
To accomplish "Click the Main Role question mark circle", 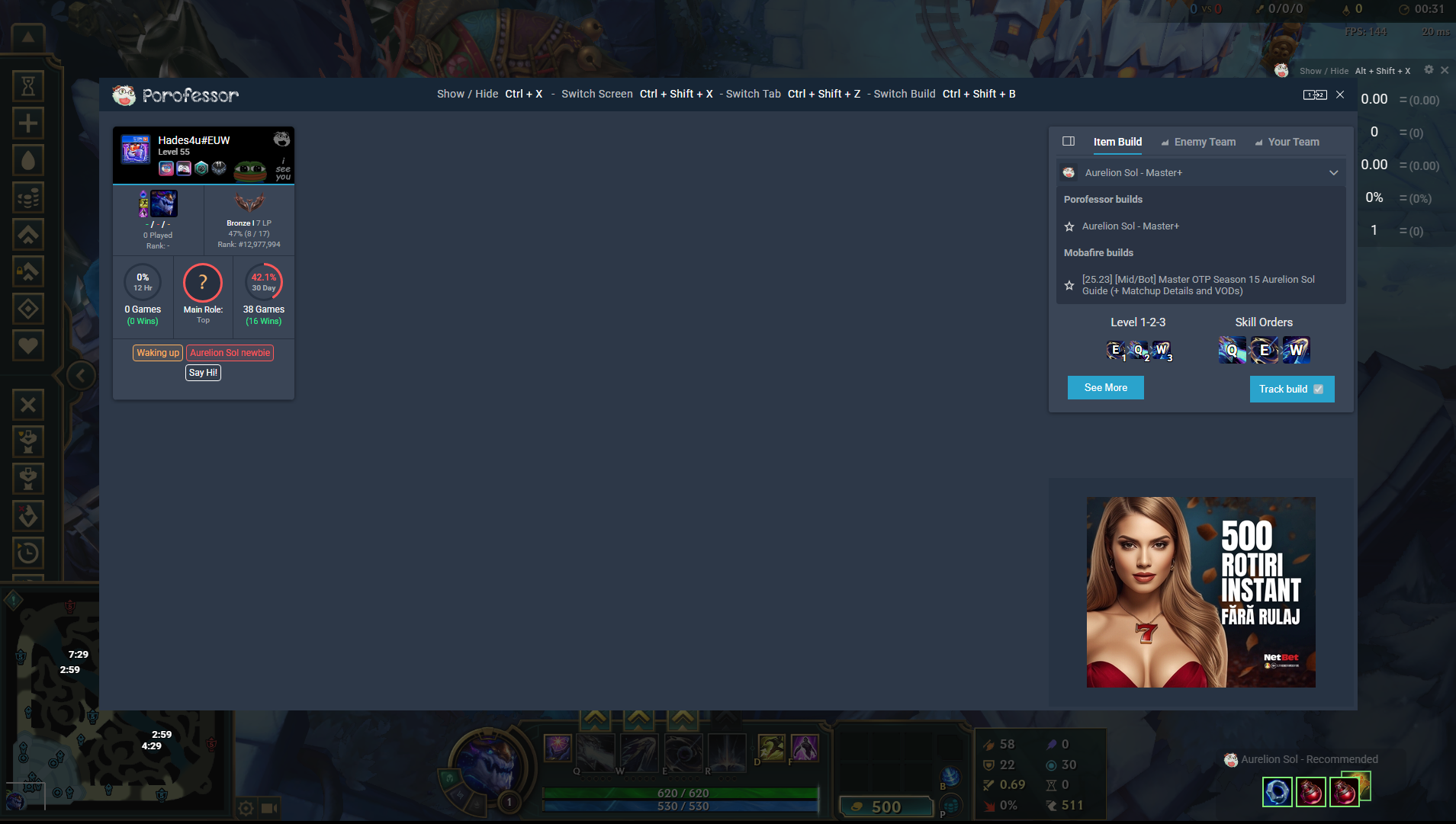I will 203,283.
